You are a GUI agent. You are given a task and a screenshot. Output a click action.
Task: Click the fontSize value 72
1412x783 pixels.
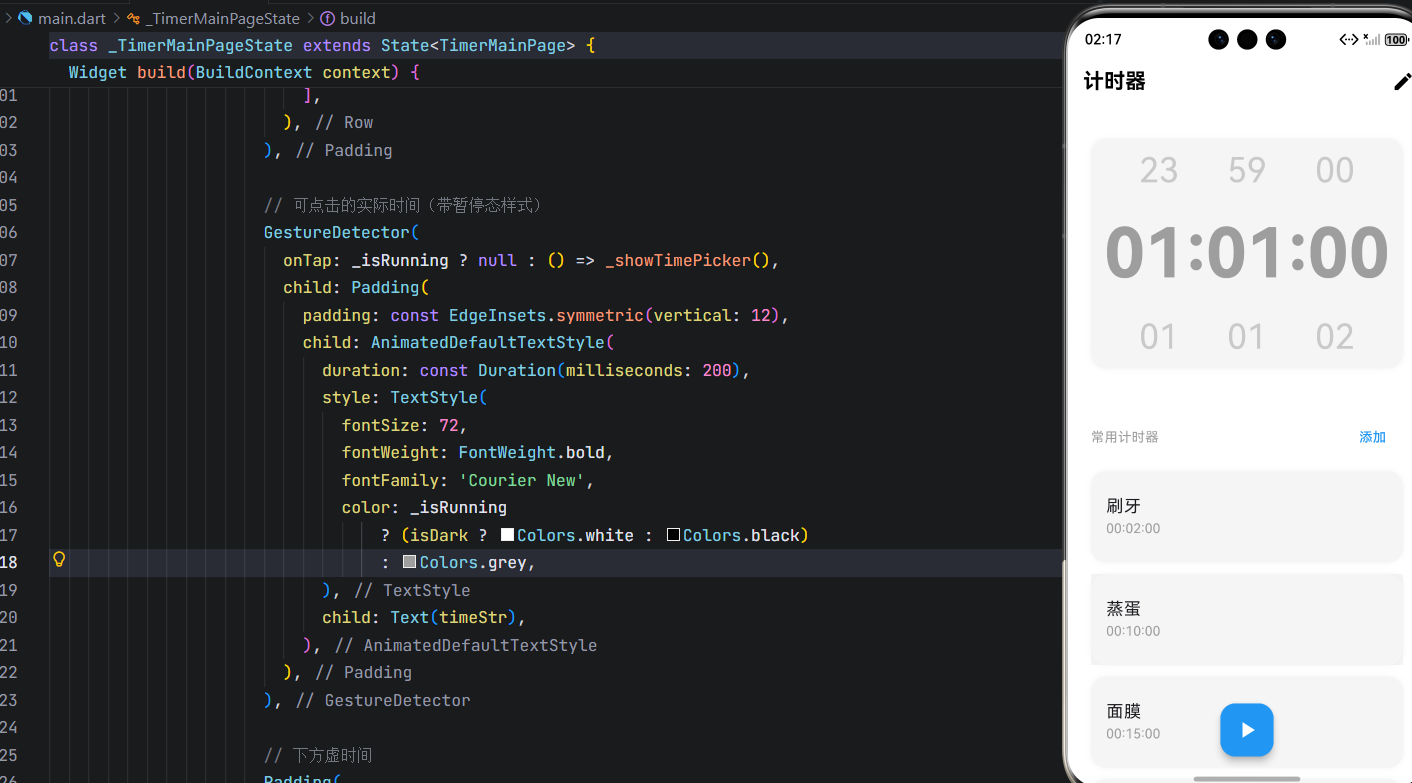pyautogui.click(x=449, y=425)
